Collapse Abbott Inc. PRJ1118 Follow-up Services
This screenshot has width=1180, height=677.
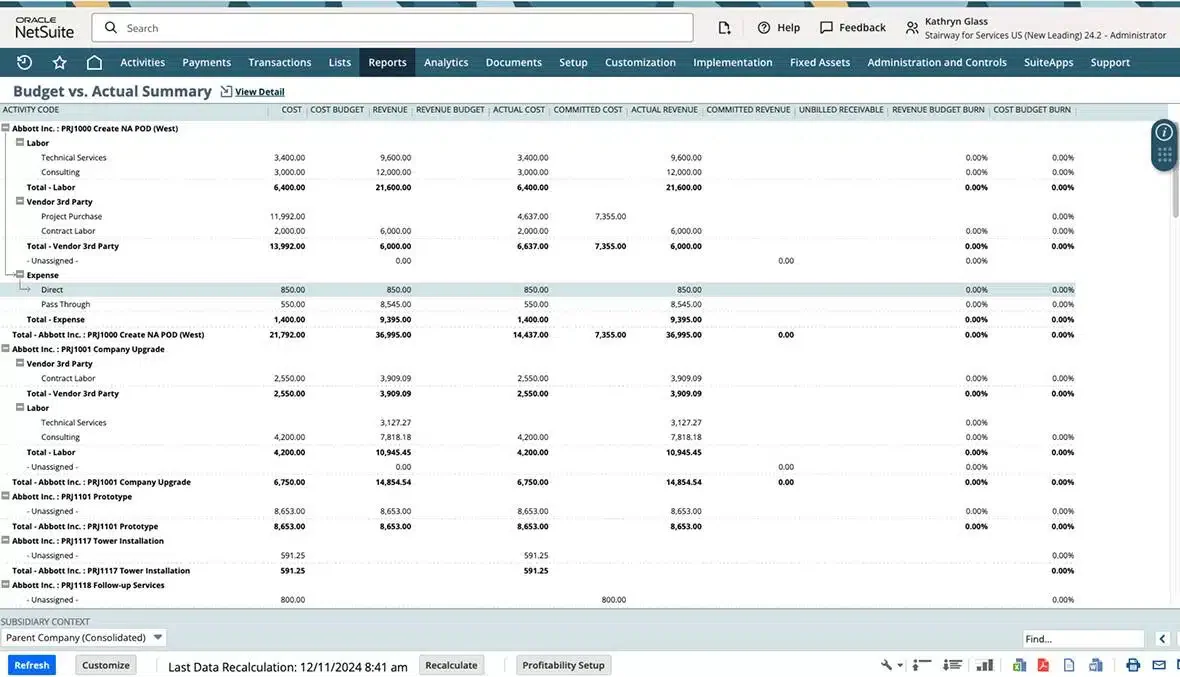coord(5,584)
